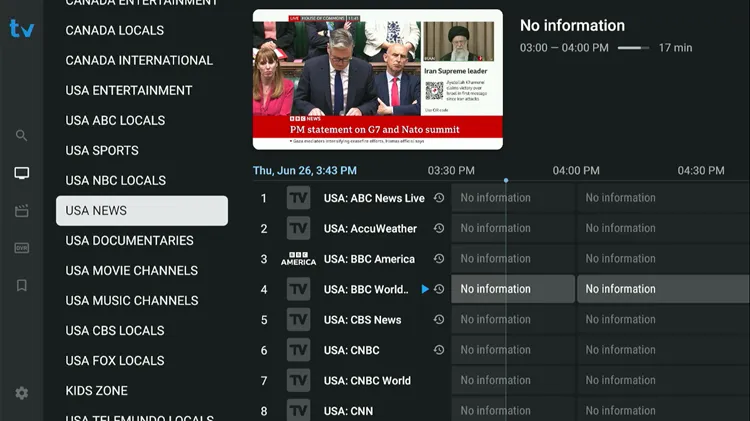The width and height of the screenshot is (750, 421).
Task: Open the KIDS ZONE category
Action: coord(97,391)
